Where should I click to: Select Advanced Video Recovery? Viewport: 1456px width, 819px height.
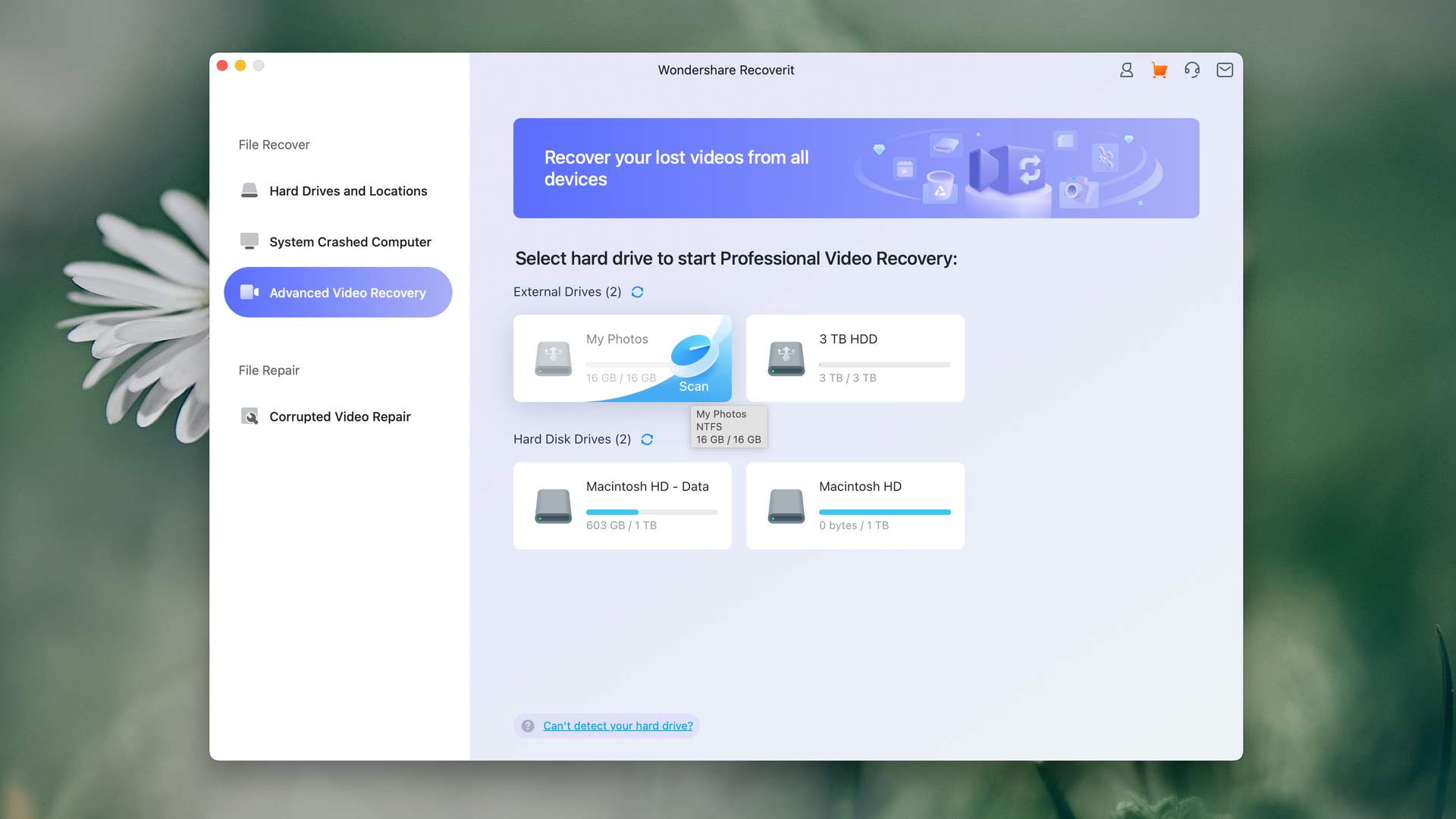tap(337, 292)
